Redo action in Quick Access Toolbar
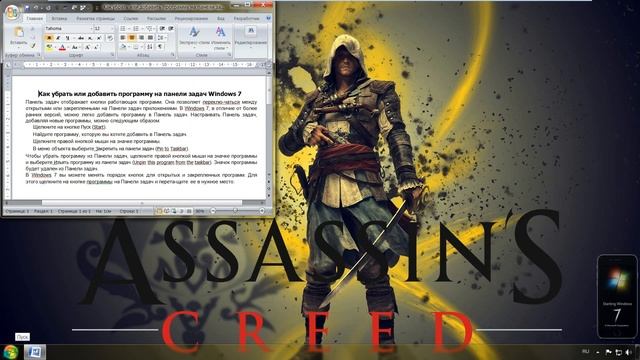640x360 pixels. tap(48, 8)
